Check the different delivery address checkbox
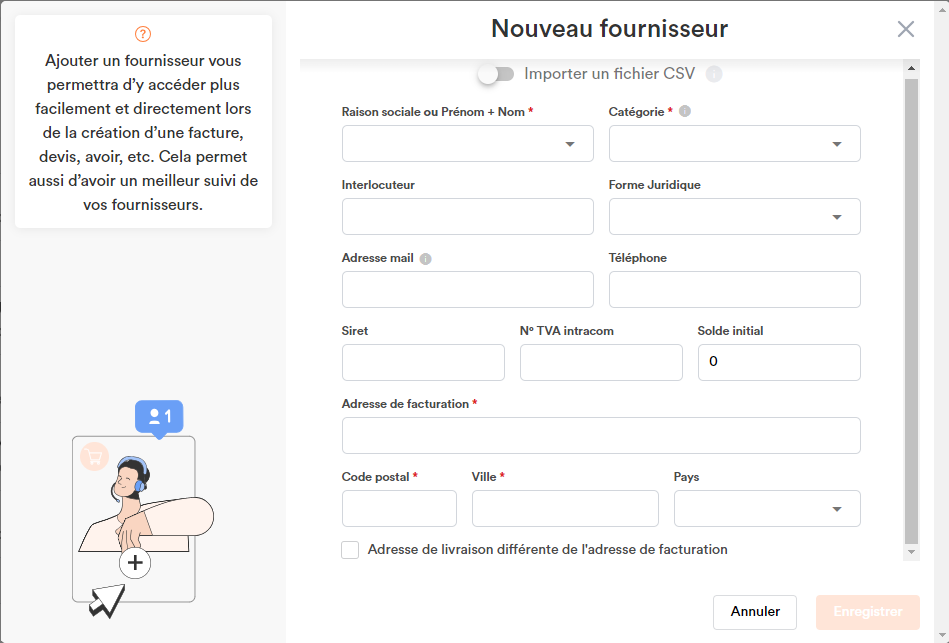 (350, 550)
